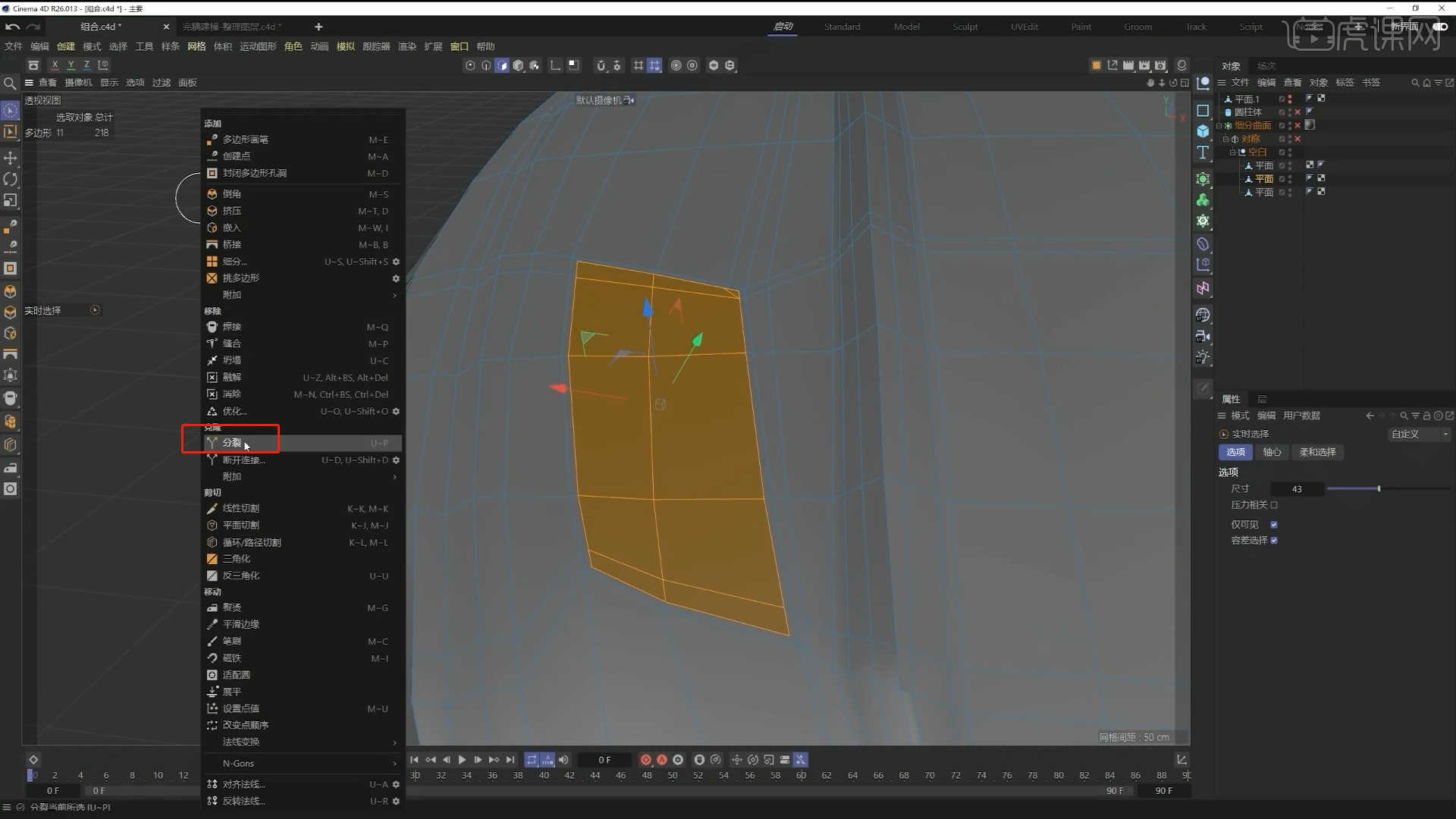This screenshot has width=1456, height=819.
Task: Toggle the 容差选择 checkbox
Action: [x=1274, y=541]
